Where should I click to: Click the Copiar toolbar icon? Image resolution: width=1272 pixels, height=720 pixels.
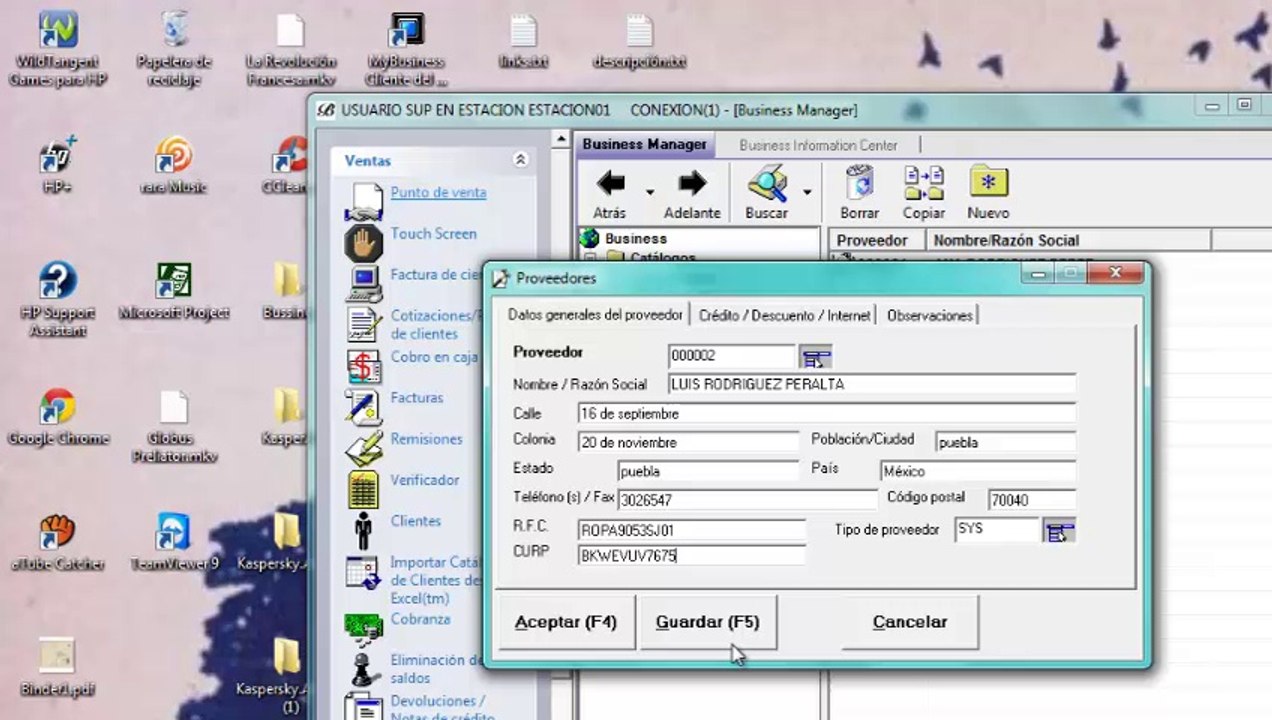924,183
